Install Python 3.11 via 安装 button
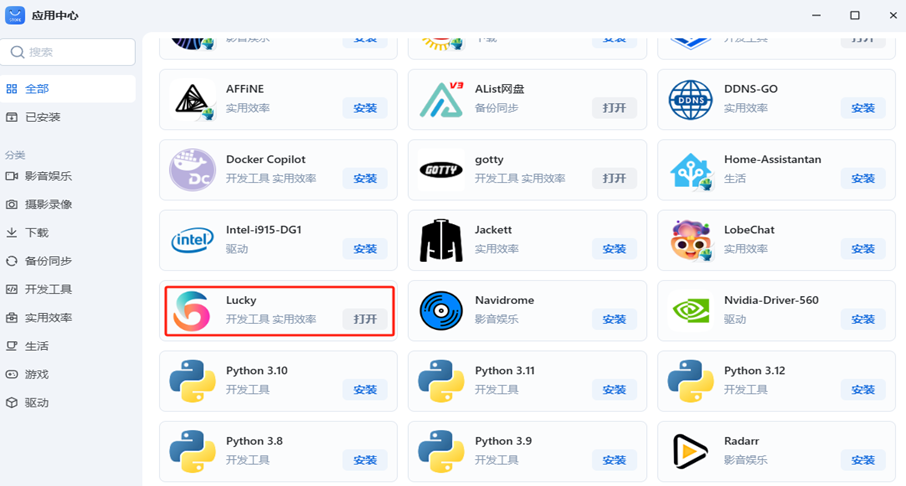This screenshot has height=486, width=906. point(614,389)
